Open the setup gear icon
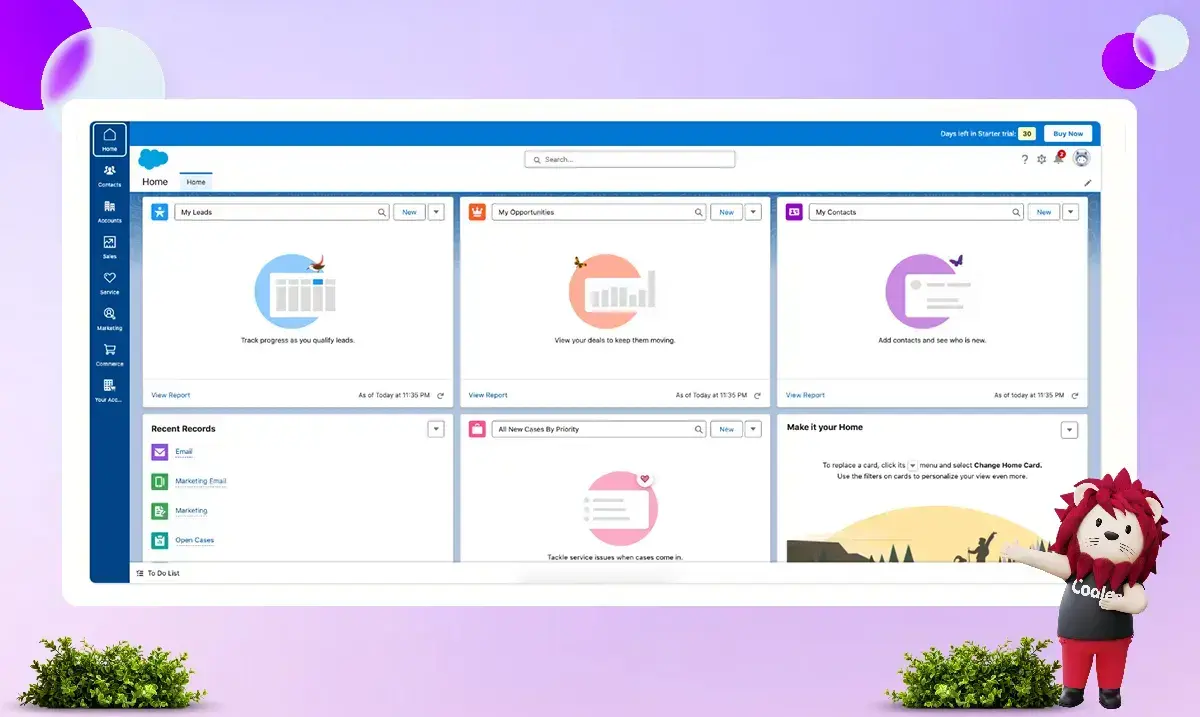1200x717 pixels. 1041,159
